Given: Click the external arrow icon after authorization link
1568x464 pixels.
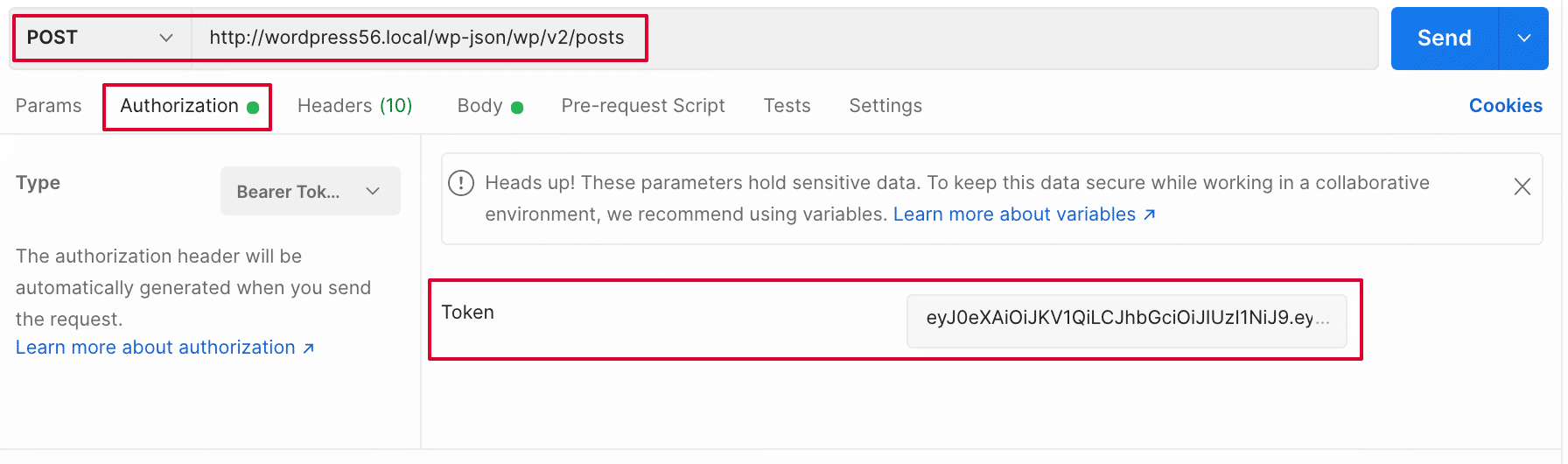Looking at the screenshot, I should [x=308, y=348].
